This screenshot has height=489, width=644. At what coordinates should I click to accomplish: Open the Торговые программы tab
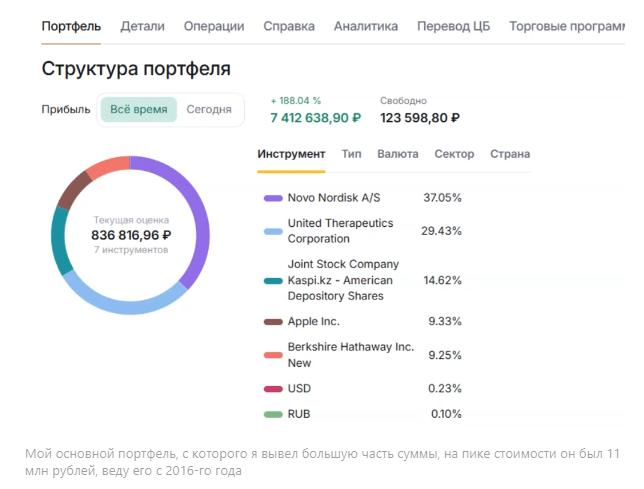[x=567, y=26]
